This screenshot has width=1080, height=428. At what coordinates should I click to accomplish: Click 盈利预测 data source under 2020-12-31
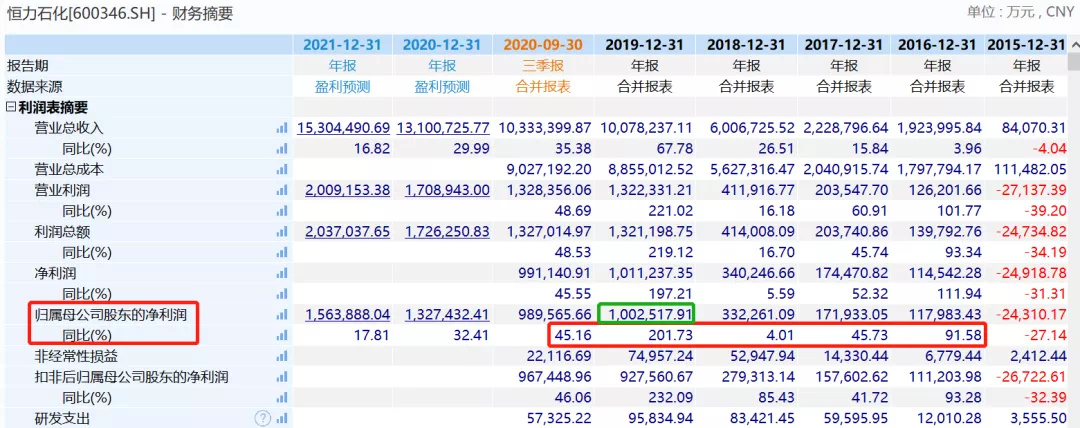tap(442, 87)
